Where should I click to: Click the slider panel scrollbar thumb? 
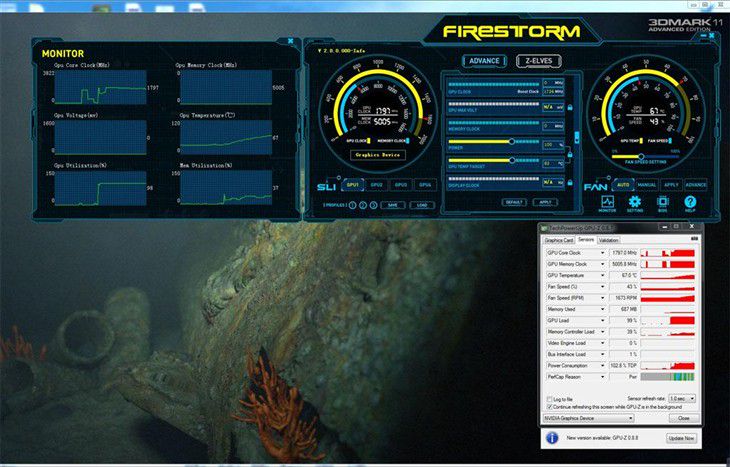pos(577,137)
